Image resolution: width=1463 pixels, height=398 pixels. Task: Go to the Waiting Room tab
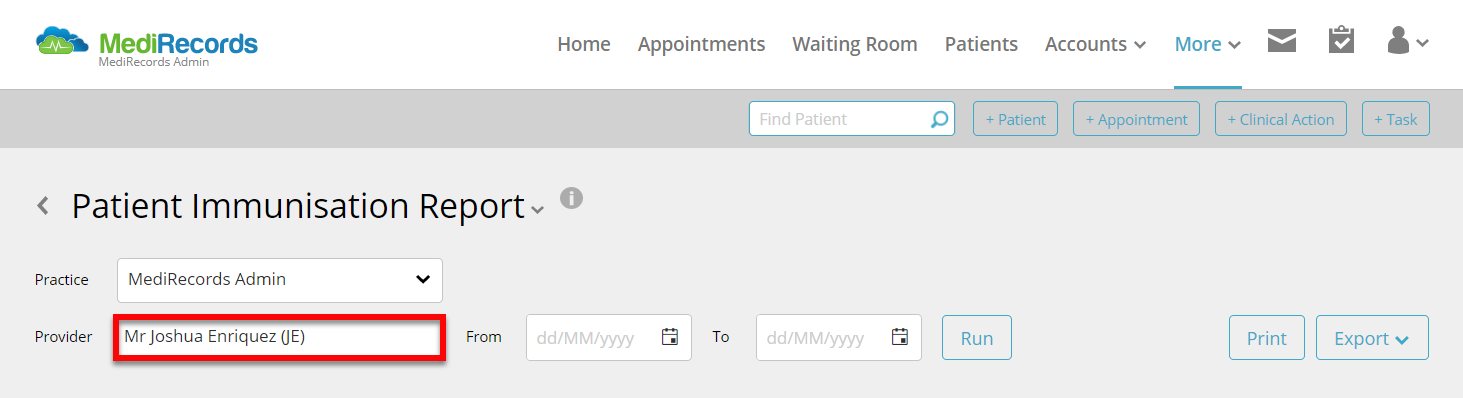(x=855, y=44)
